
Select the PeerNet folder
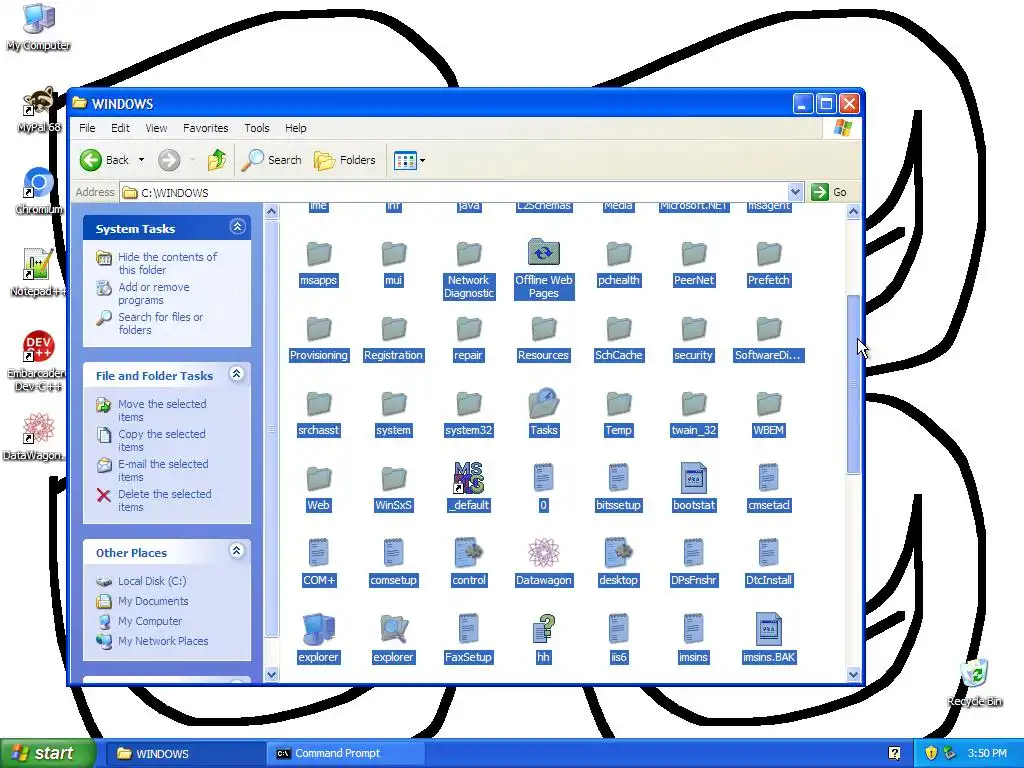coord(694,263)
